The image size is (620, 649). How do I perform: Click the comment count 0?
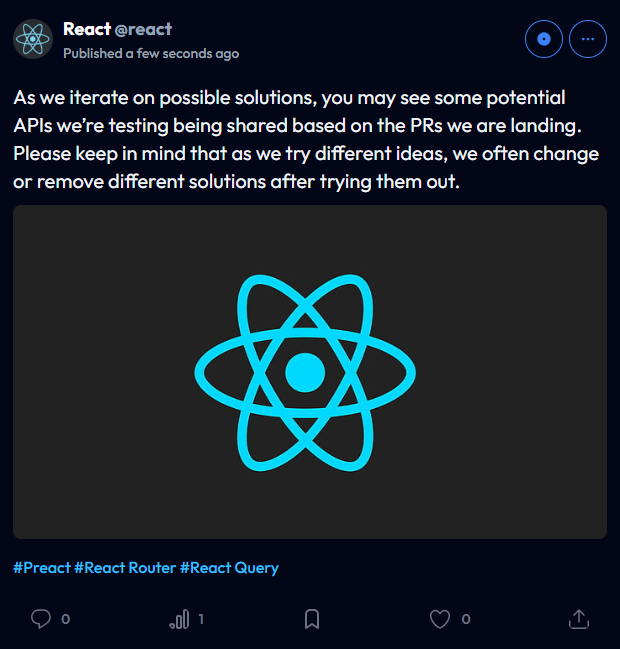pyautogui.click(x=65, y=619)
